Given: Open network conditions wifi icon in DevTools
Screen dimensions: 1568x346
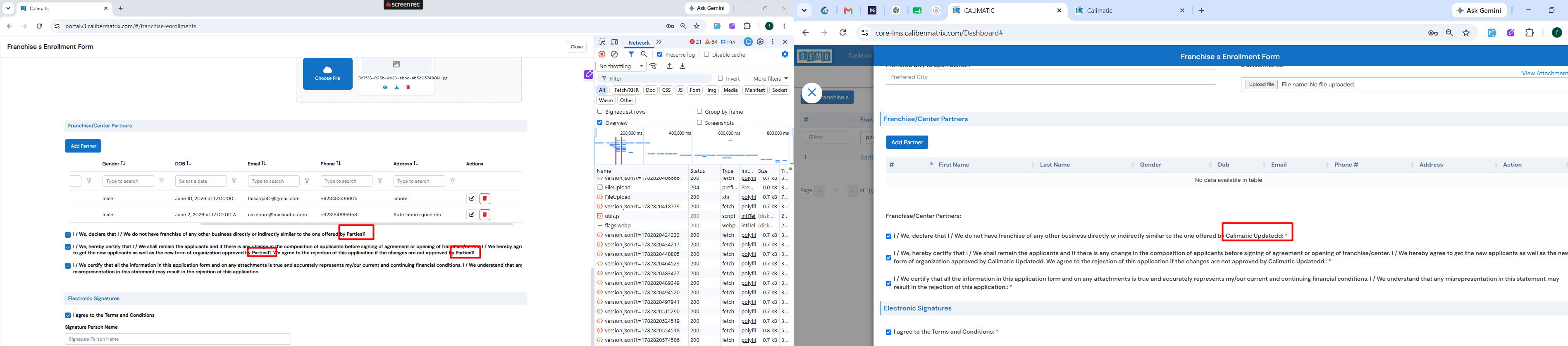Looking at the screenshot, I should [x=653, y=67].
